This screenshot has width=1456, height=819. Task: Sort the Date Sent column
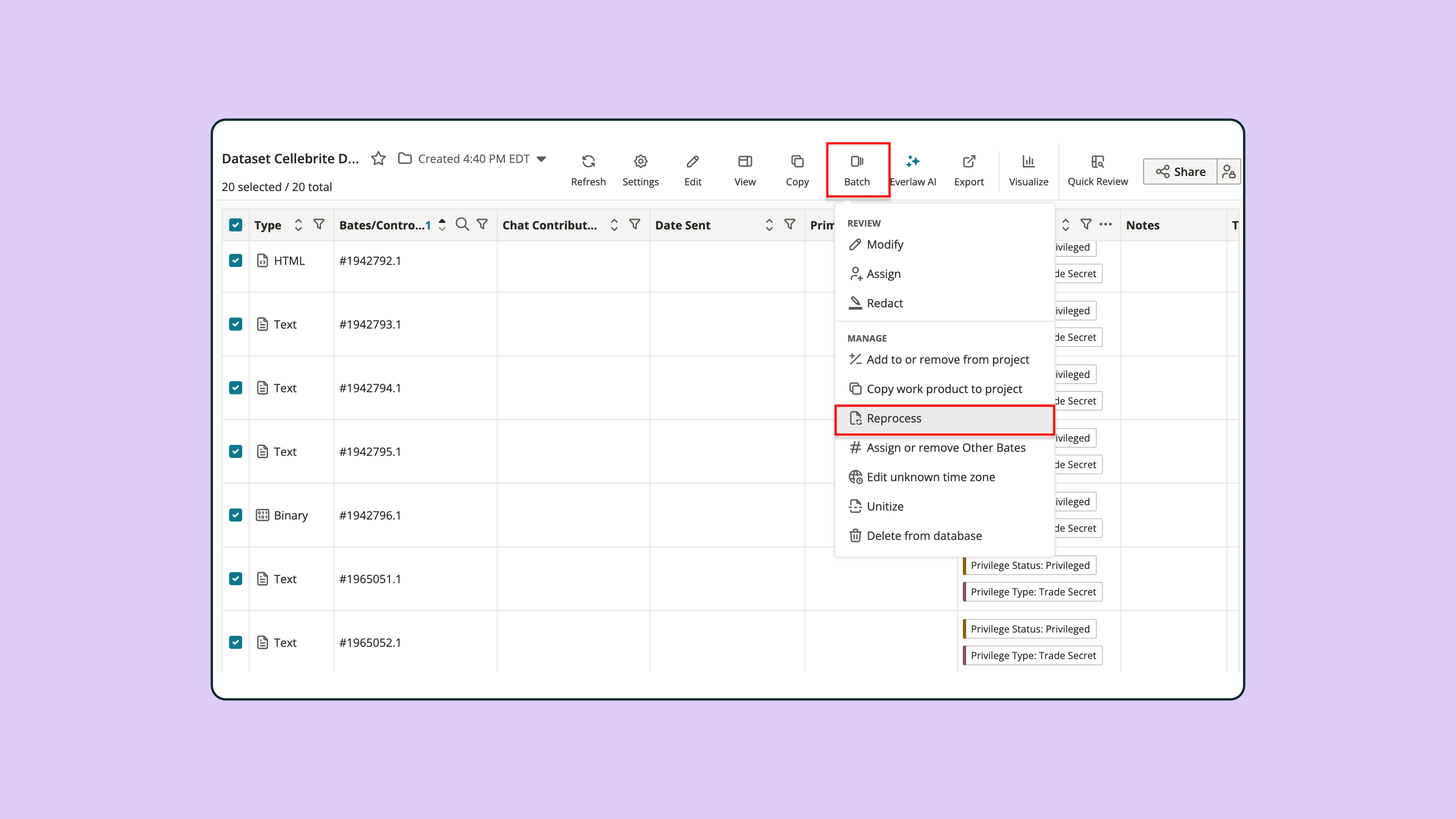pyautogui.click(x=769, y=225)
